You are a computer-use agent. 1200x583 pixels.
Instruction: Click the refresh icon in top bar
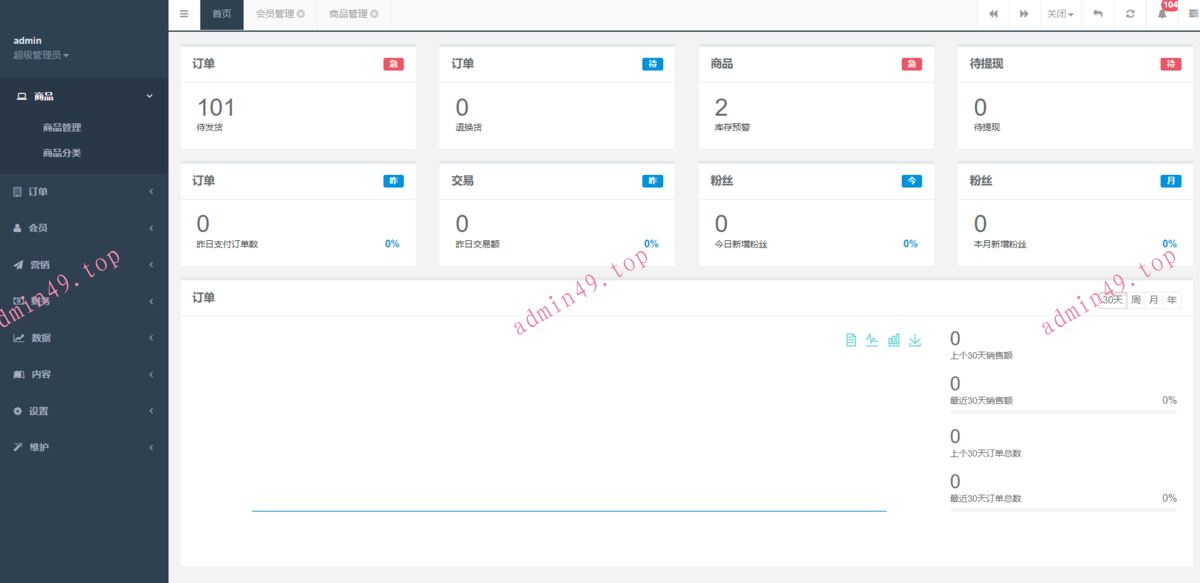click(1130, 14)
